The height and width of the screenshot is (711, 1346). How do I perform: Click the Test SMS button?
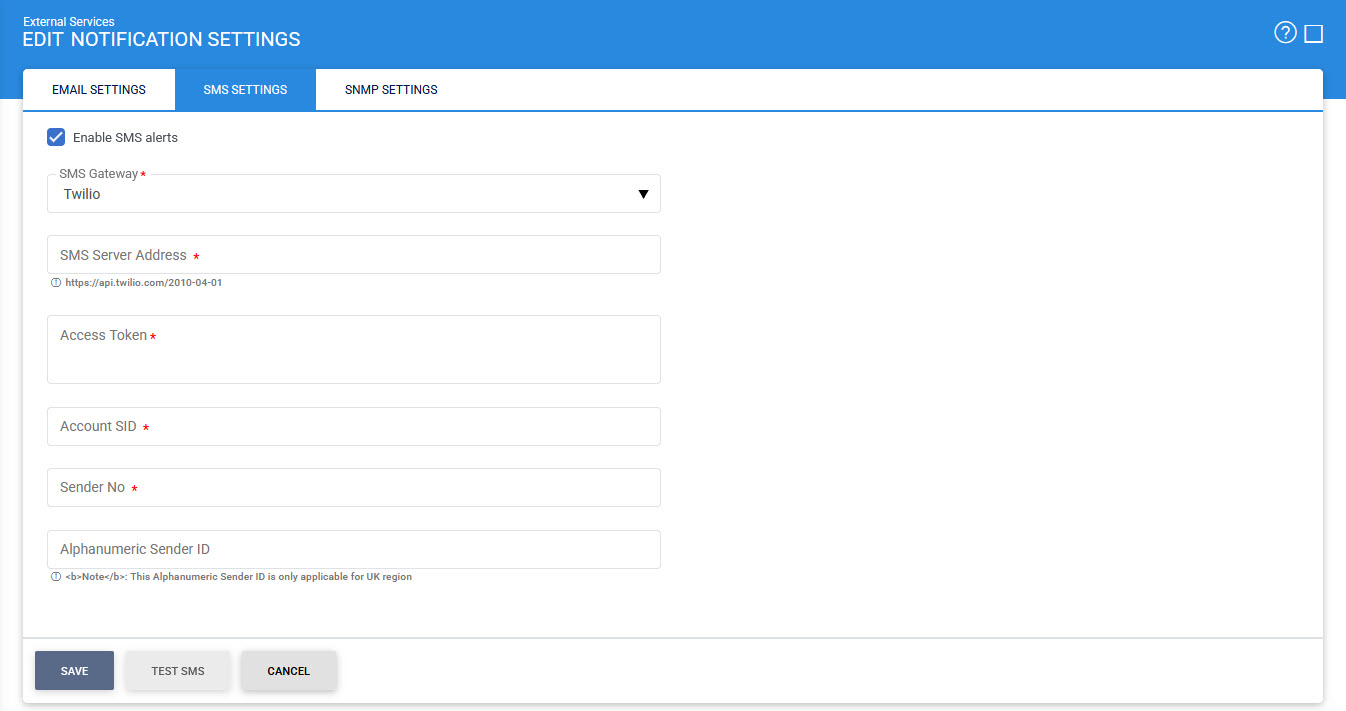tap(178, 671)
